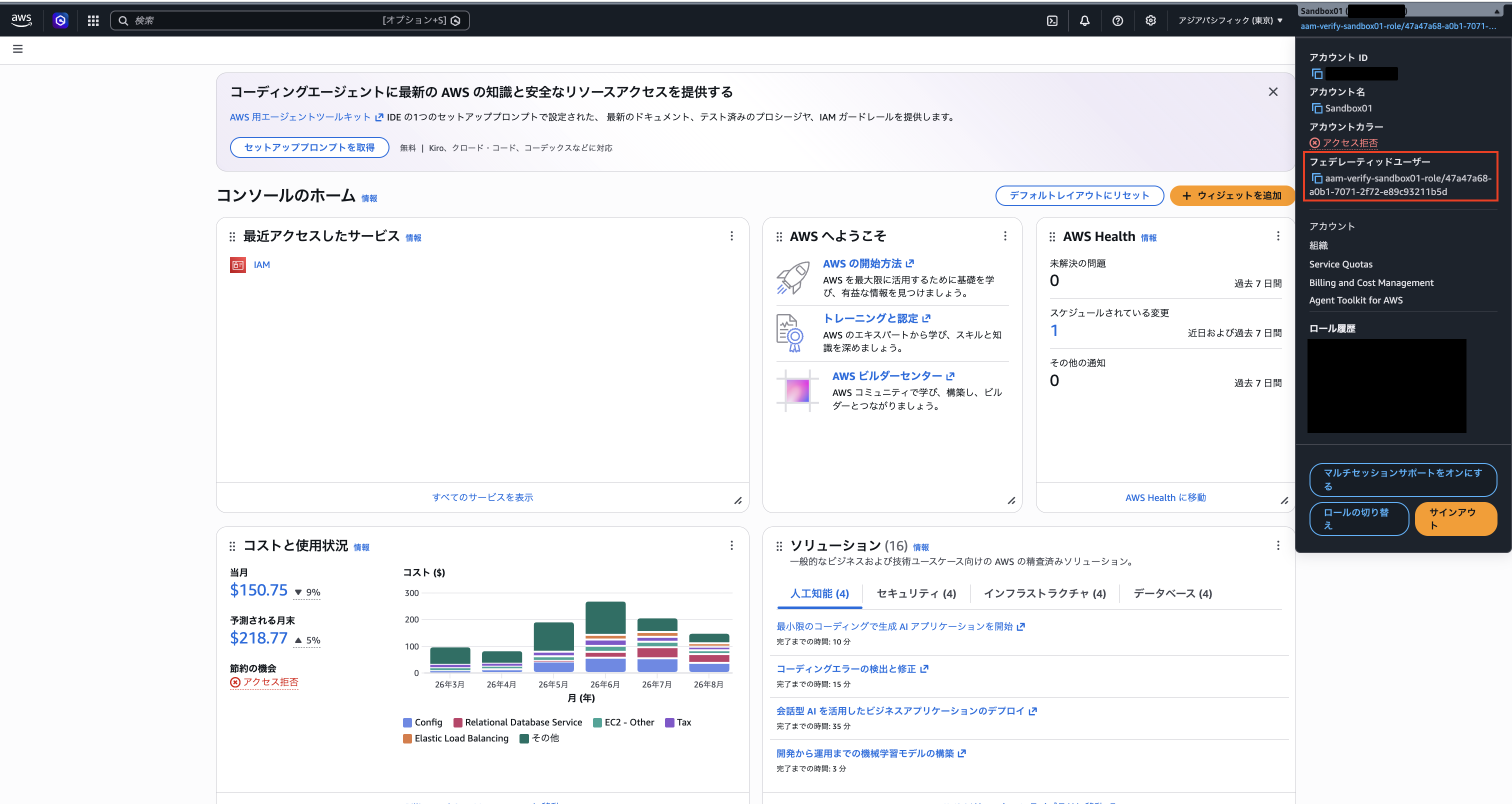Click the Relational Database Service legend swatch
The image size is (1512, 804).
click(458, 723)
